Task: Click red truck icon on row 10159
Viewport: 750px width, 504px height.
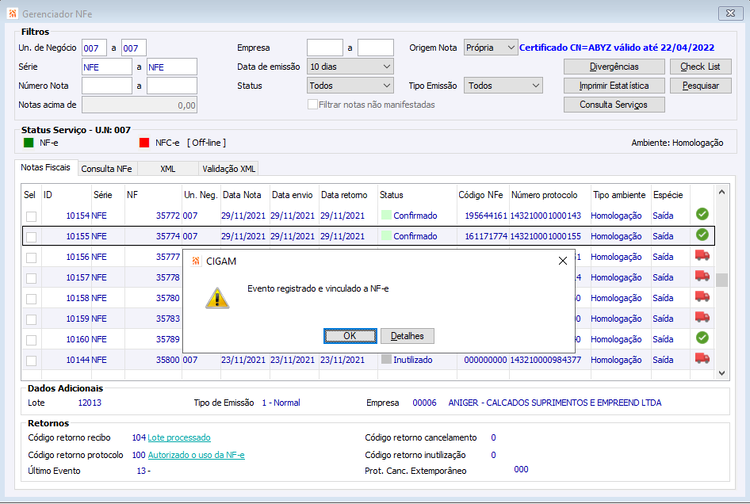Action: [702, 318]
